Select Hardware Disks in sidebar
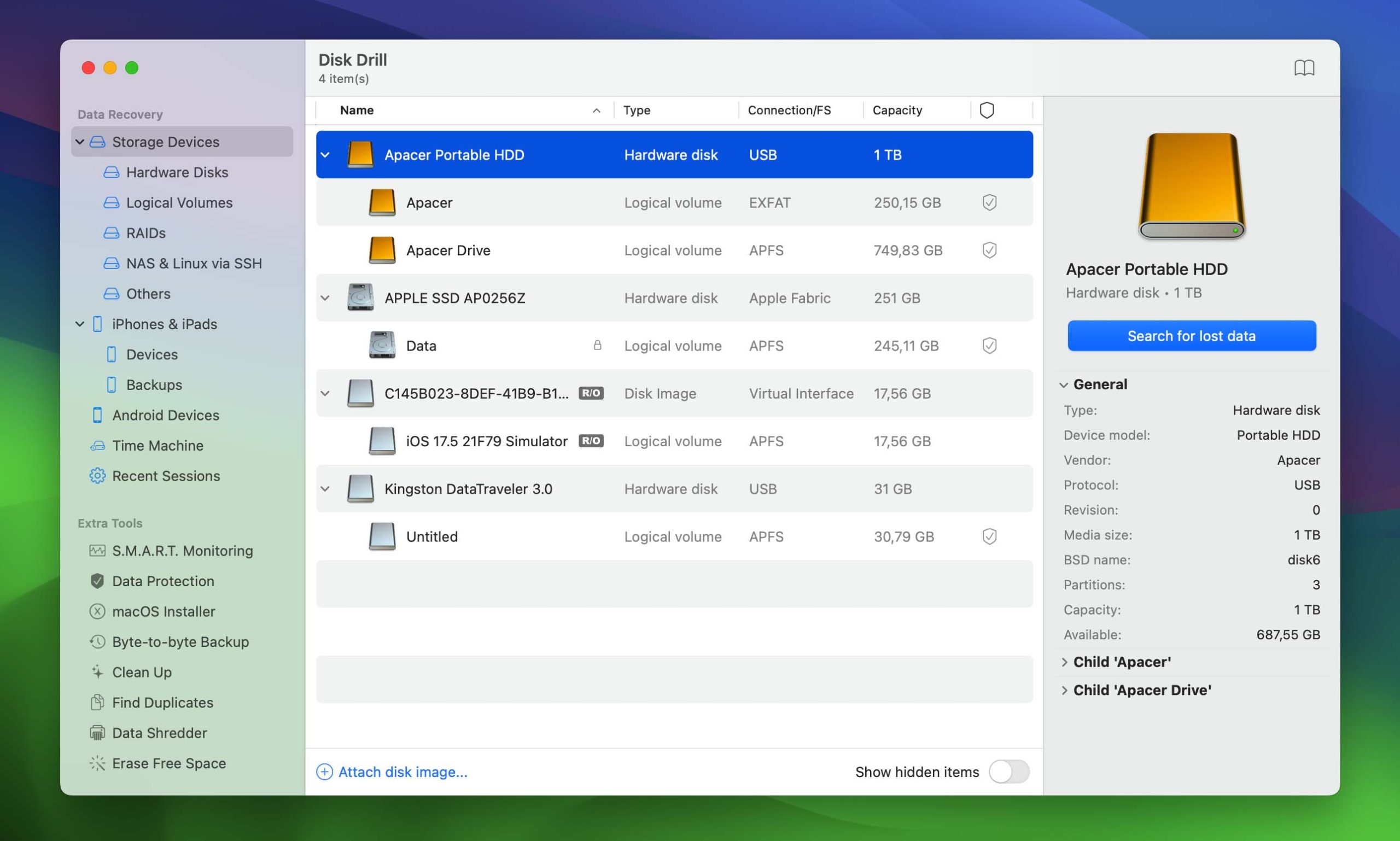 [x=177, y=172]
